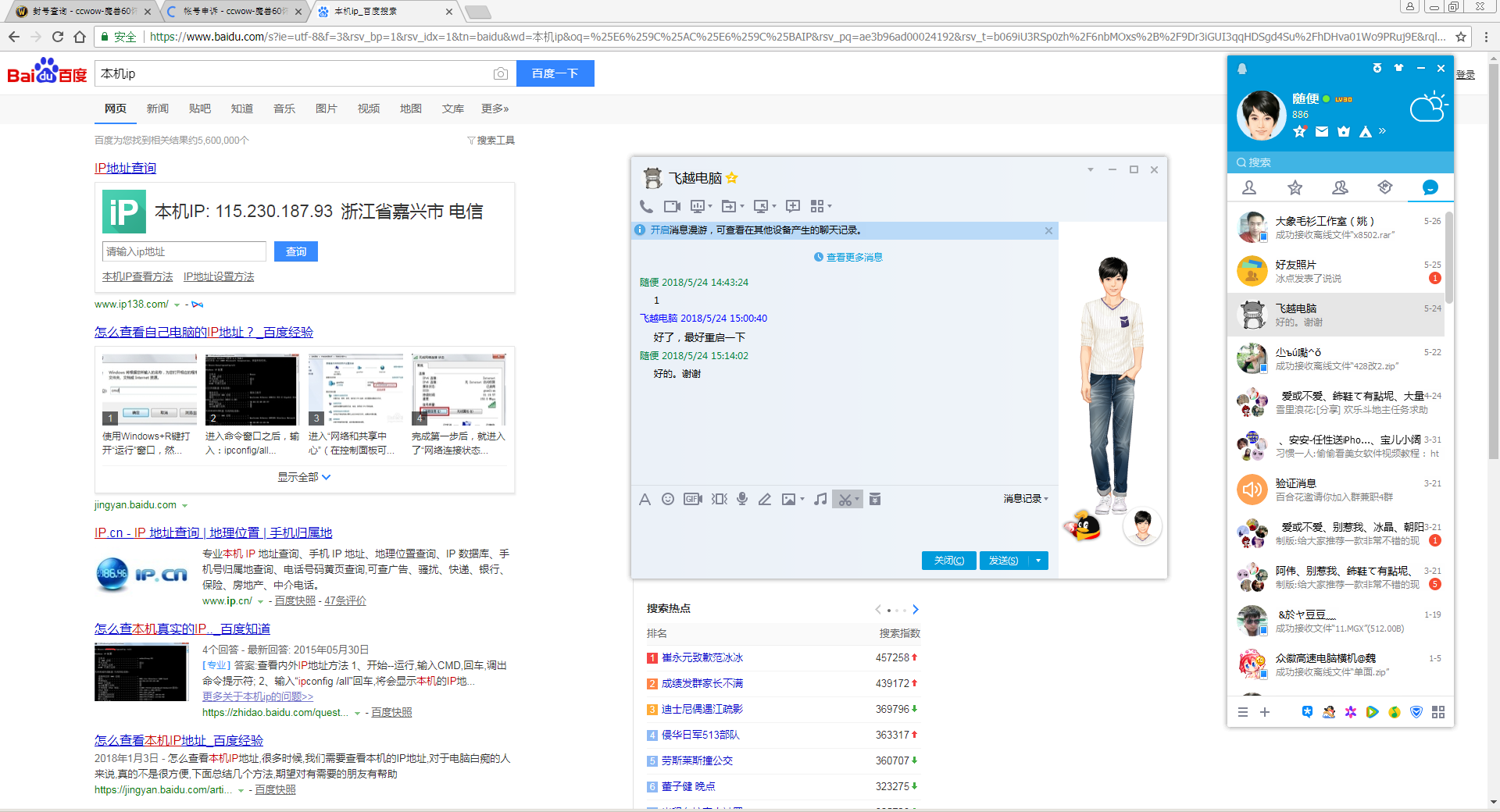The width and height of the screenshot is (1500, 812).
Task: Dismiss the 消息漫游 notification bar in chat
Action: [1049, 230]
